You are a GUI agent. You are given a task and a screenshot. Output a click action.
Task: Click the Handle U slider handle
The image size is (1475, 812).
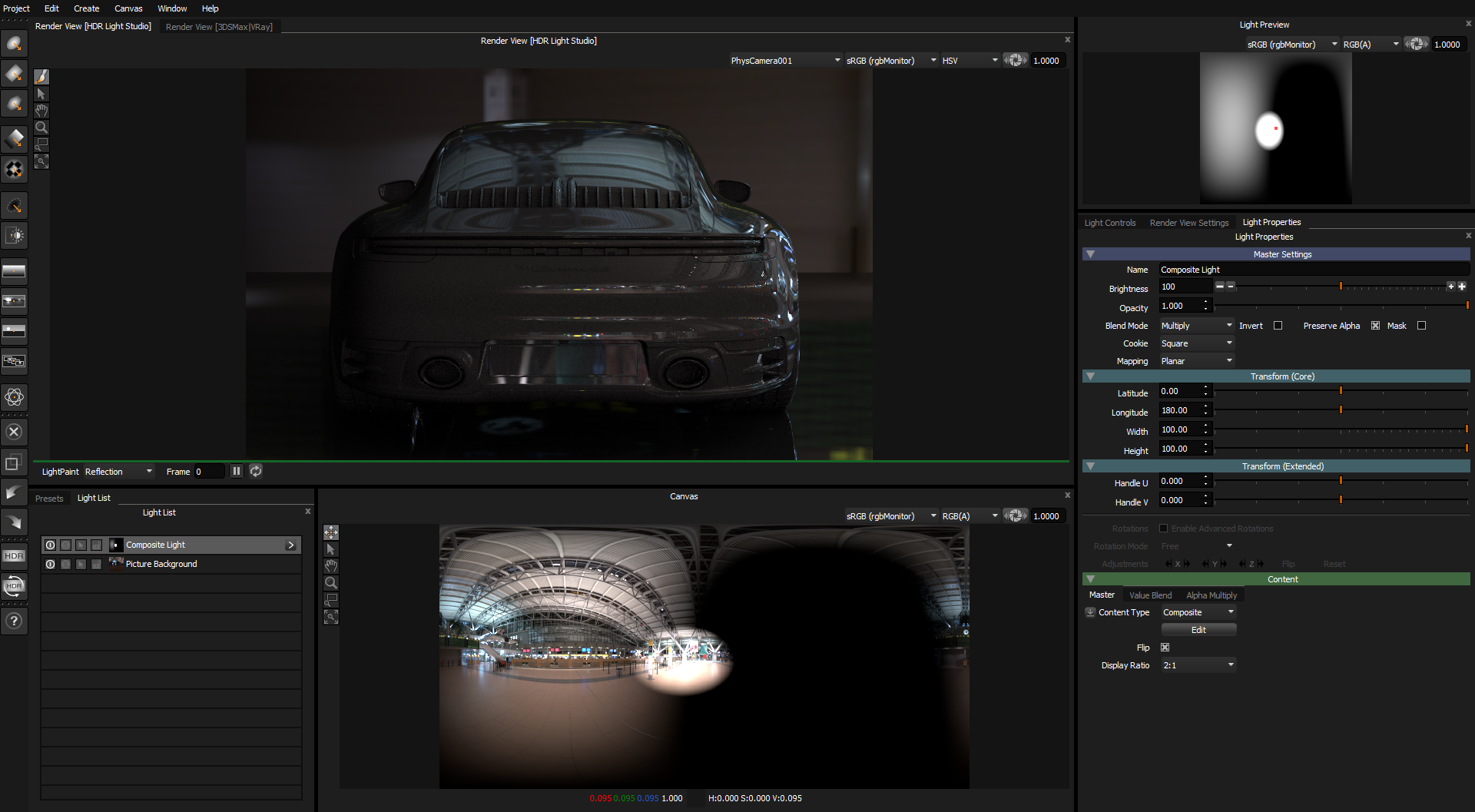point(1341,480)
